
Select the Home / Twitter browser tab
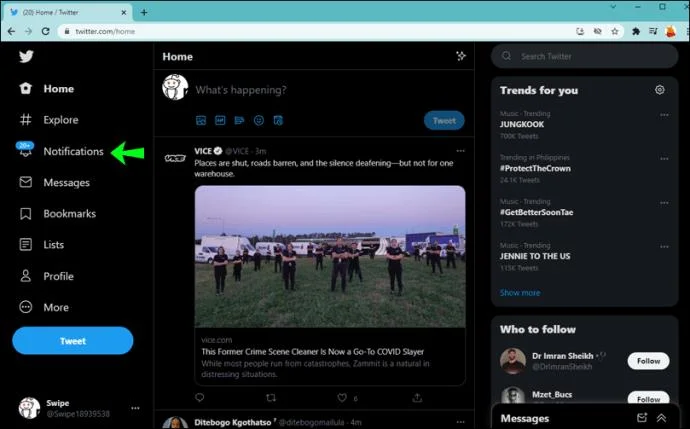(68, 12)
